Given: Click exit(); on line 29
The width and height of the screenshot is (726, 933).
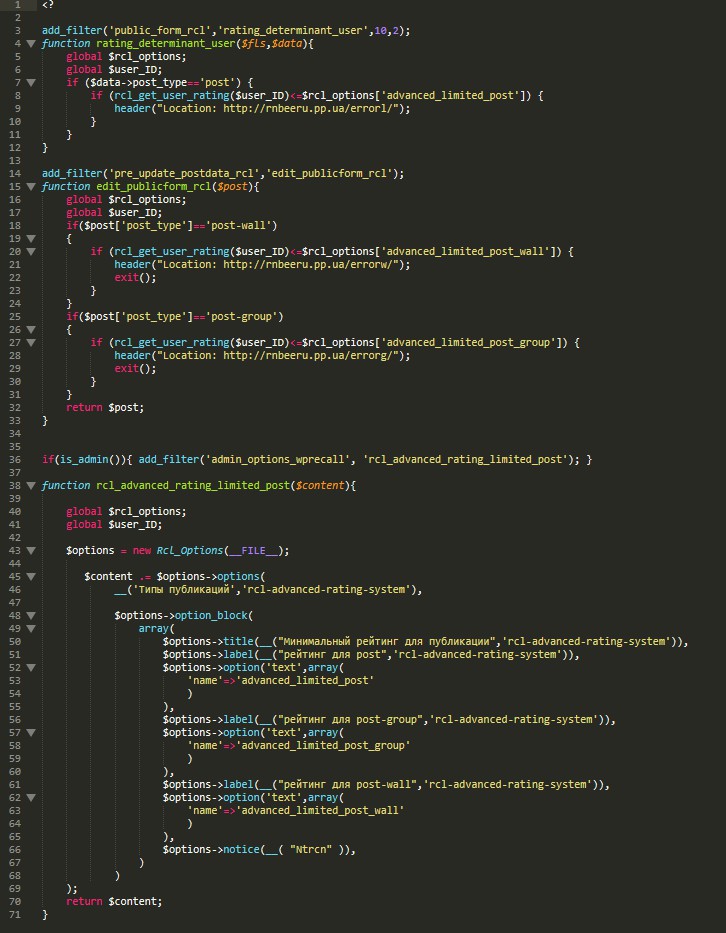Looking at the screenshot, I should (x=135, y=369).
